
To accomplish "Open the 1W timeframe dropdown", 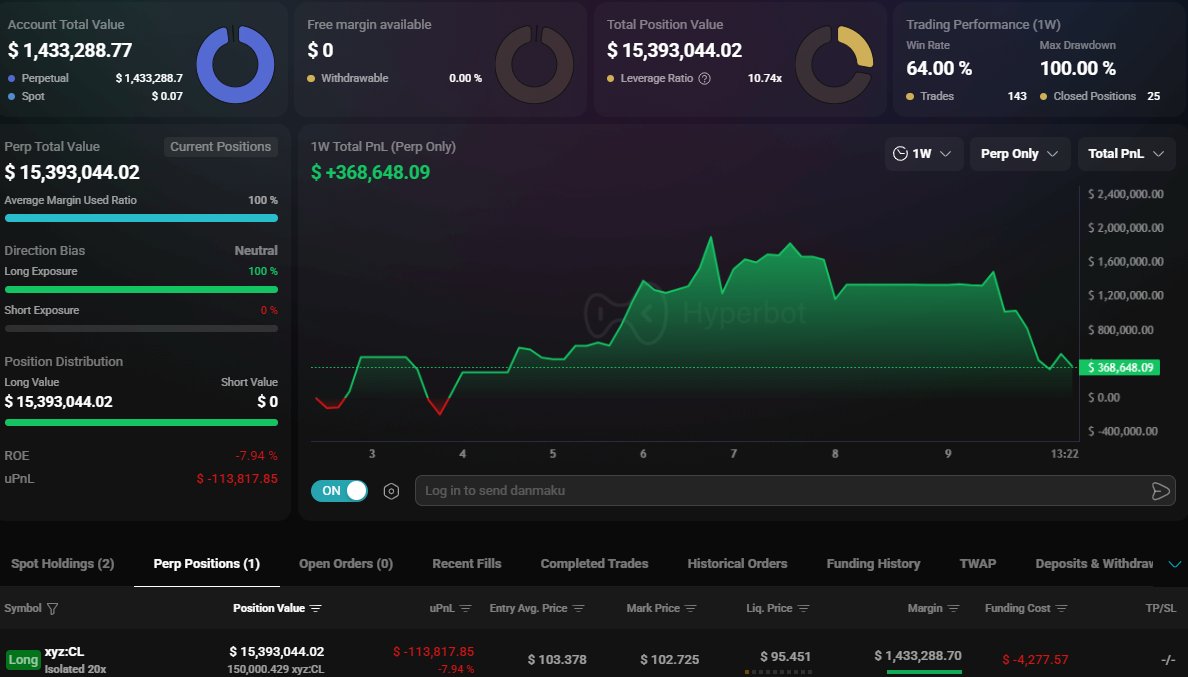I will [923, 153].
